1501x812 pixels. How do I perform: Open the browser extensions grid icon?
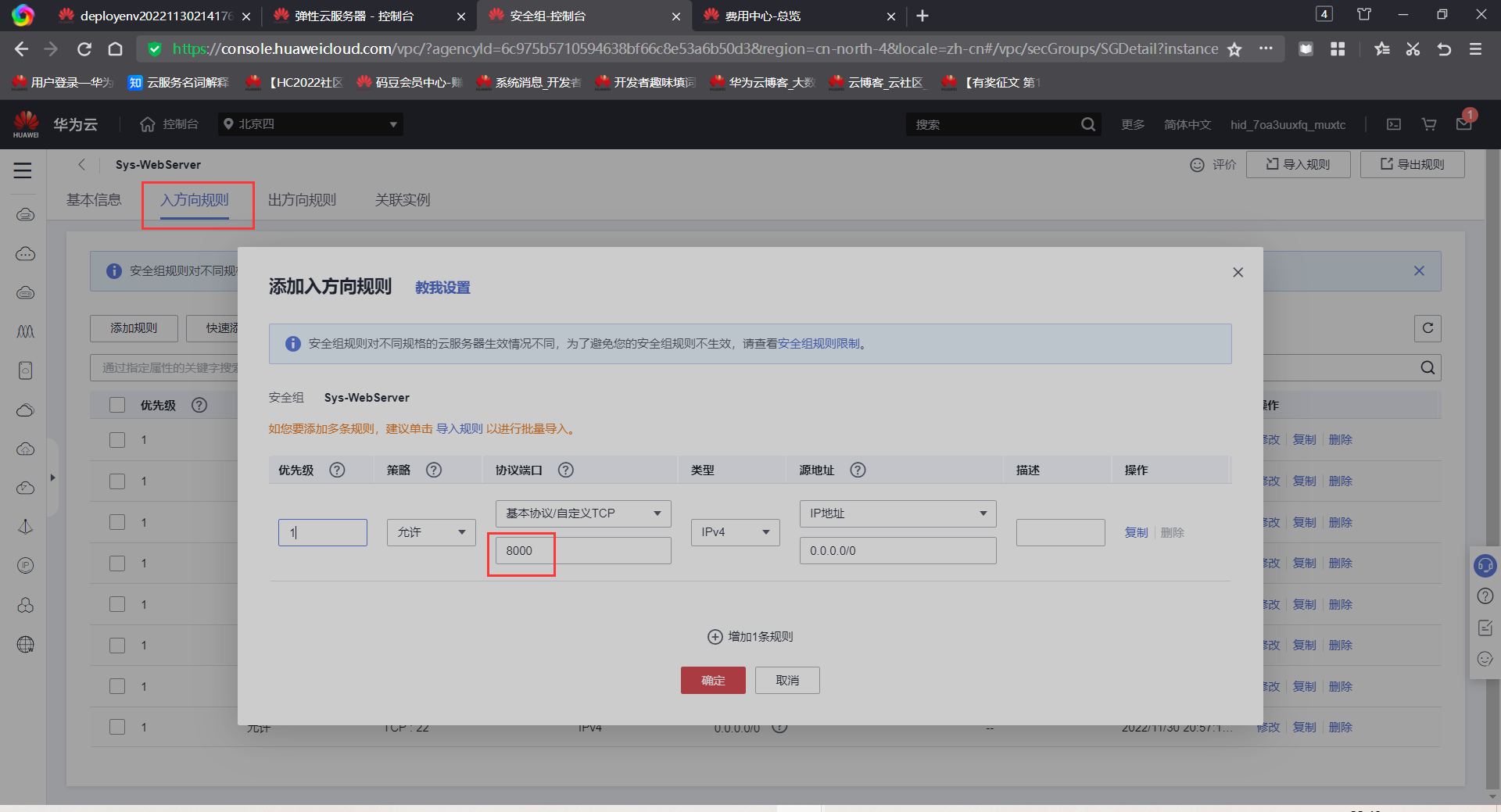point(1338,49)
